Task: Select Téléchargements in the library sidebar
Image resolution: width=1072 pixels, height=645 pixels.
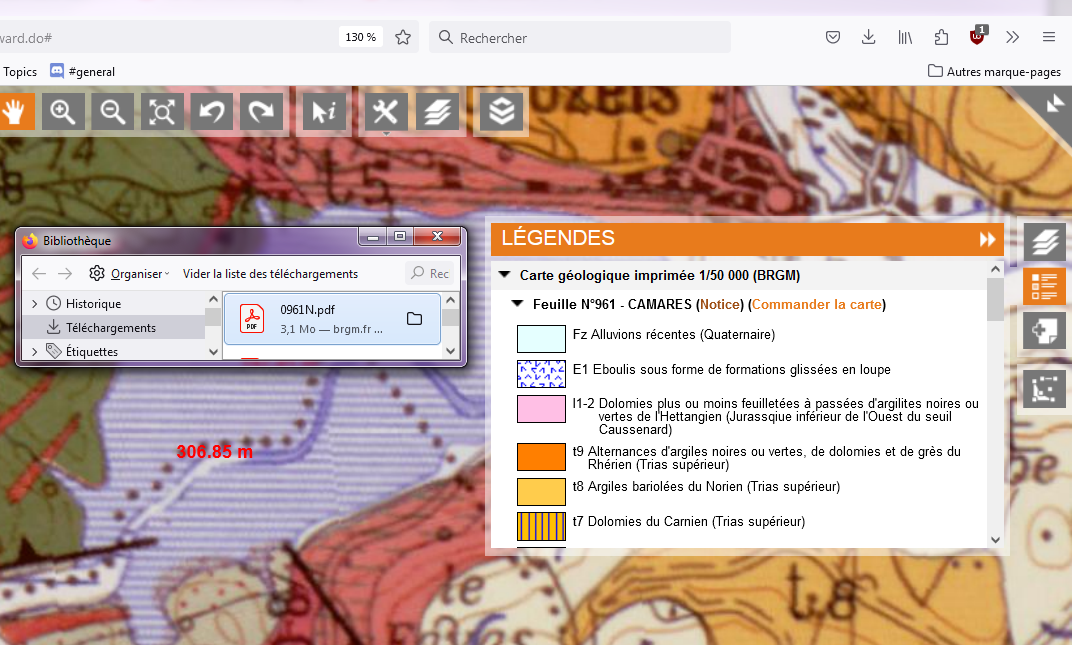Action: coord(110,327)
